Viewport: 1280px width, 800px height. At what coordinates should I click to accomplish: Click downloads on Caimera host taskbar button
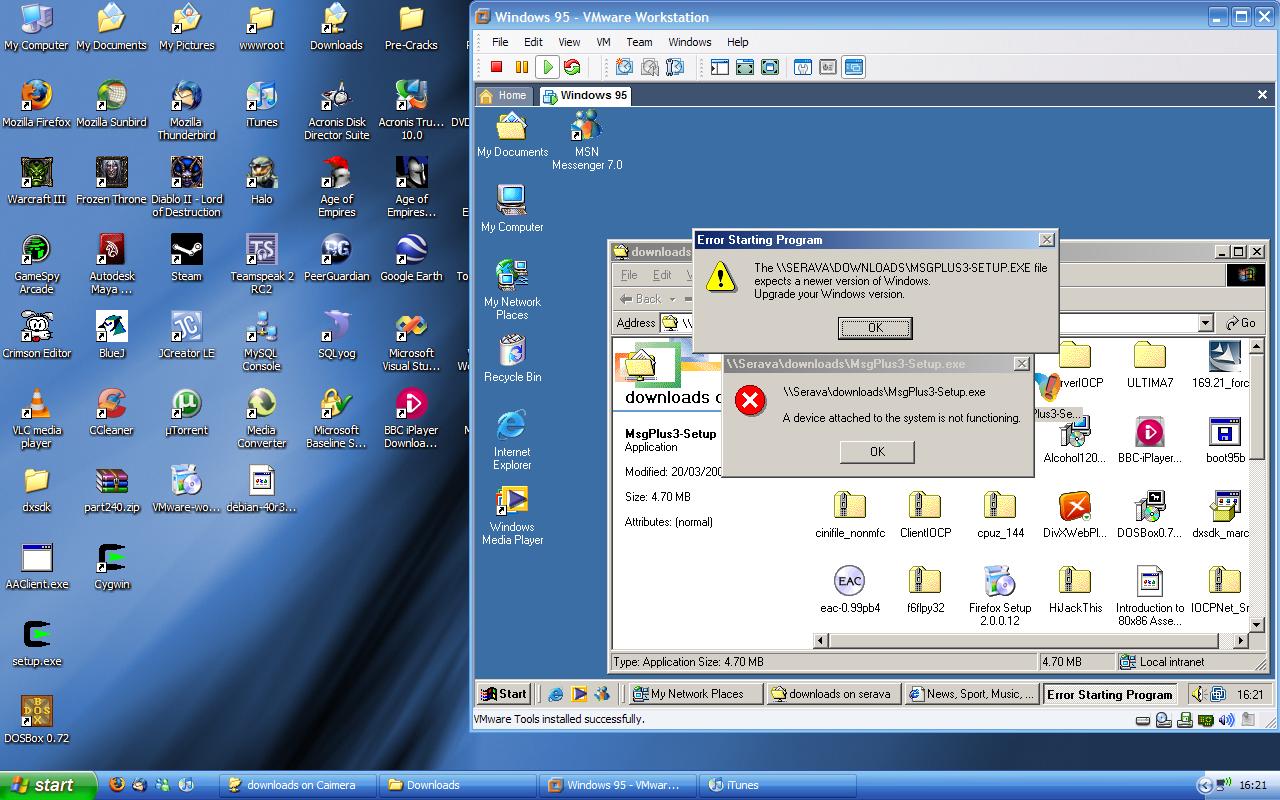click(x=300, y=785)
